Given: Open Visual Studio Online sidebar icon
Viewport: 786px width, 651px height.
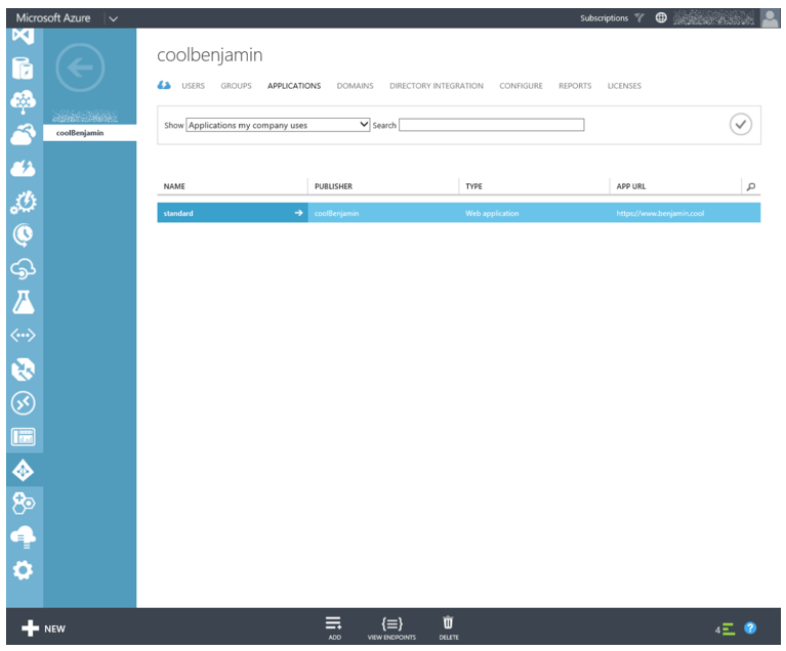Looking at the screenshot, I should pos(23,36).
